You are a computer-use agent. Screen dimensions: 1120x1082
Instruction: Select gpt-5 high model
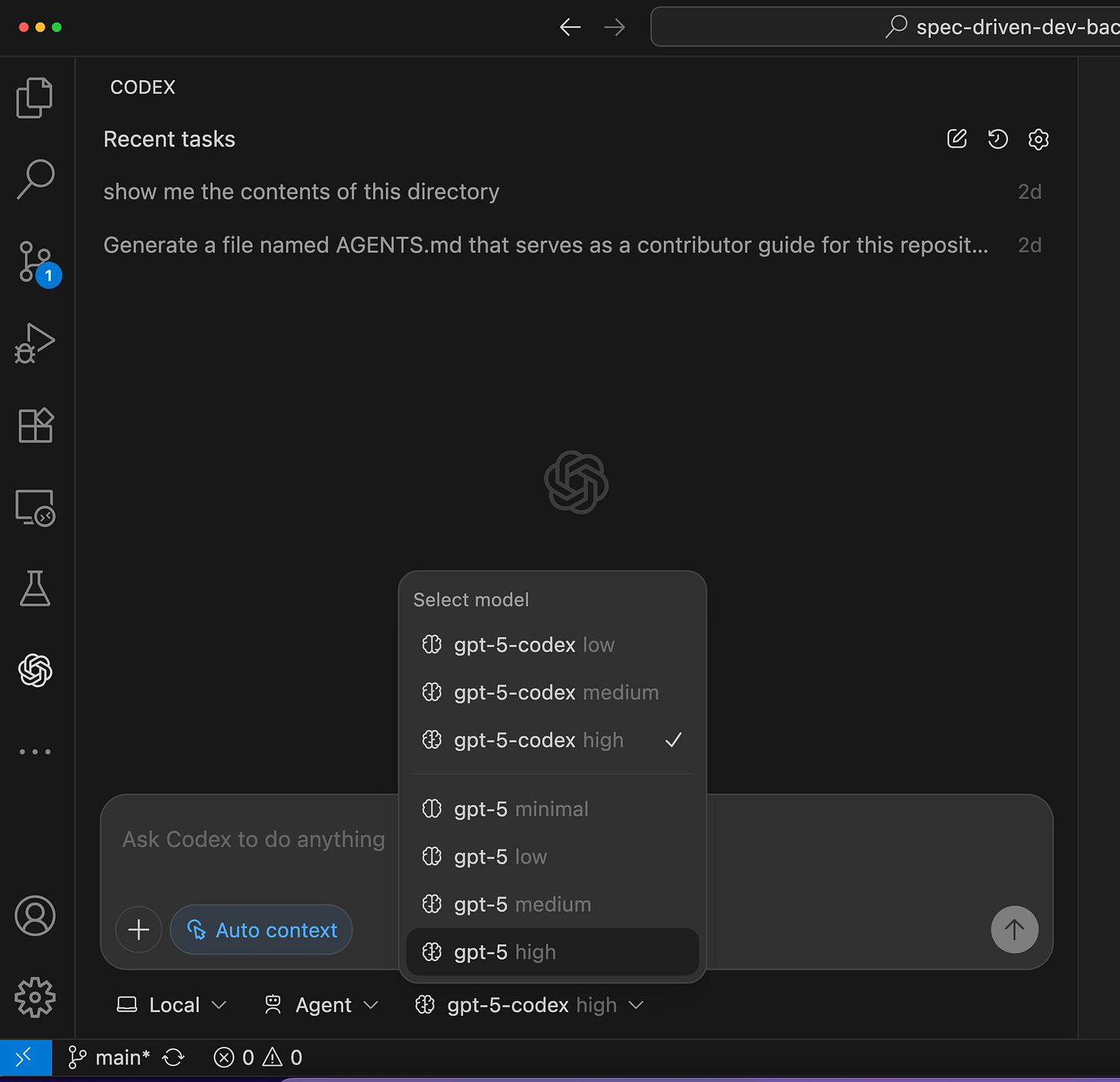(x=552, y=952)
